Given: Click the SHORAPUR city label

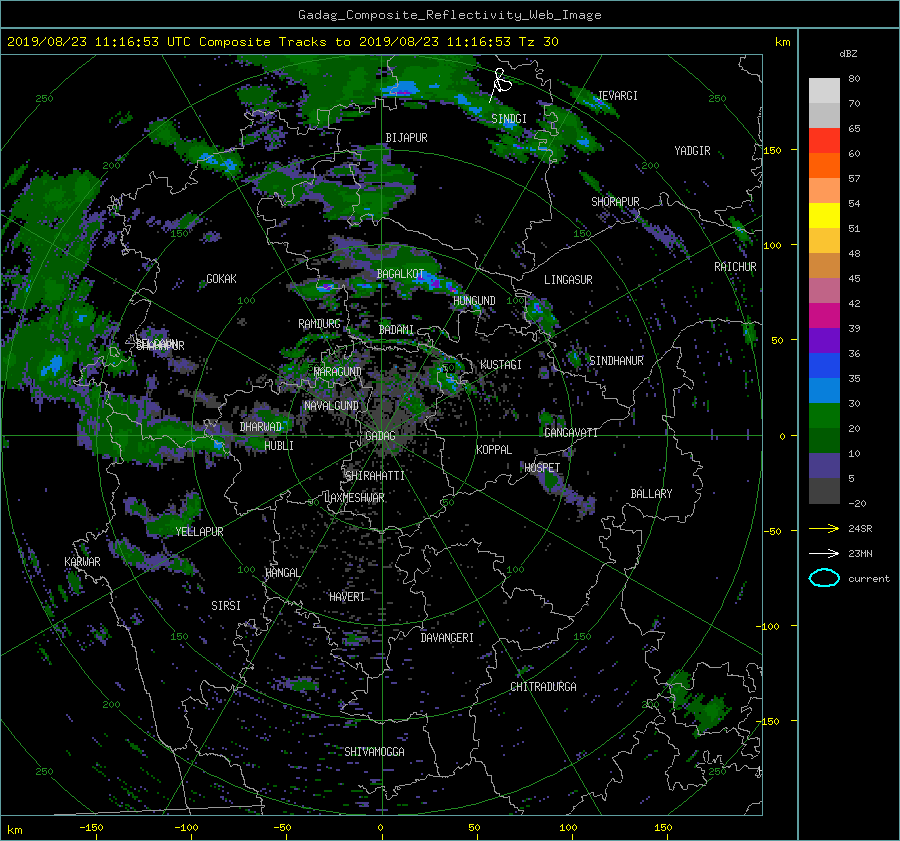Looking at the screenshot, I should click(615, 201).
